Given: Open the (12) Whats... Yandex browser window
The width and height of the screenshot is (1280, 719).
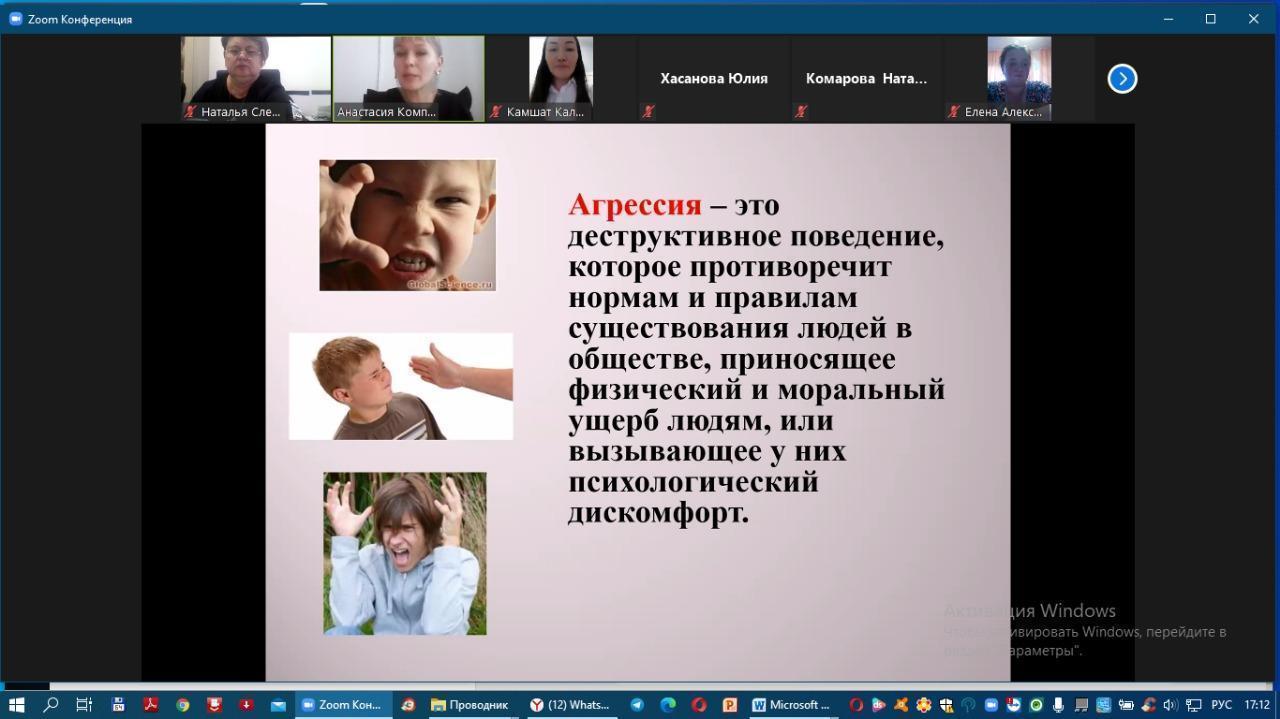Looking at the screenshot, I should [x=570, y=705].
